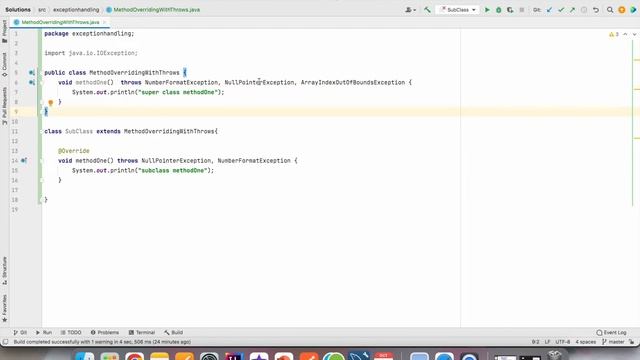
Task: Click the colorful toolbox icon at the toolbar end
Action: tap(633, 10)
